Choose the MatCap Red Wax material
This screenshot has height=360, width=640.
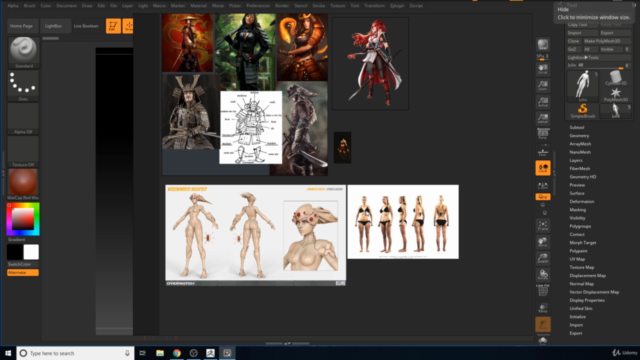coord(23,184)
